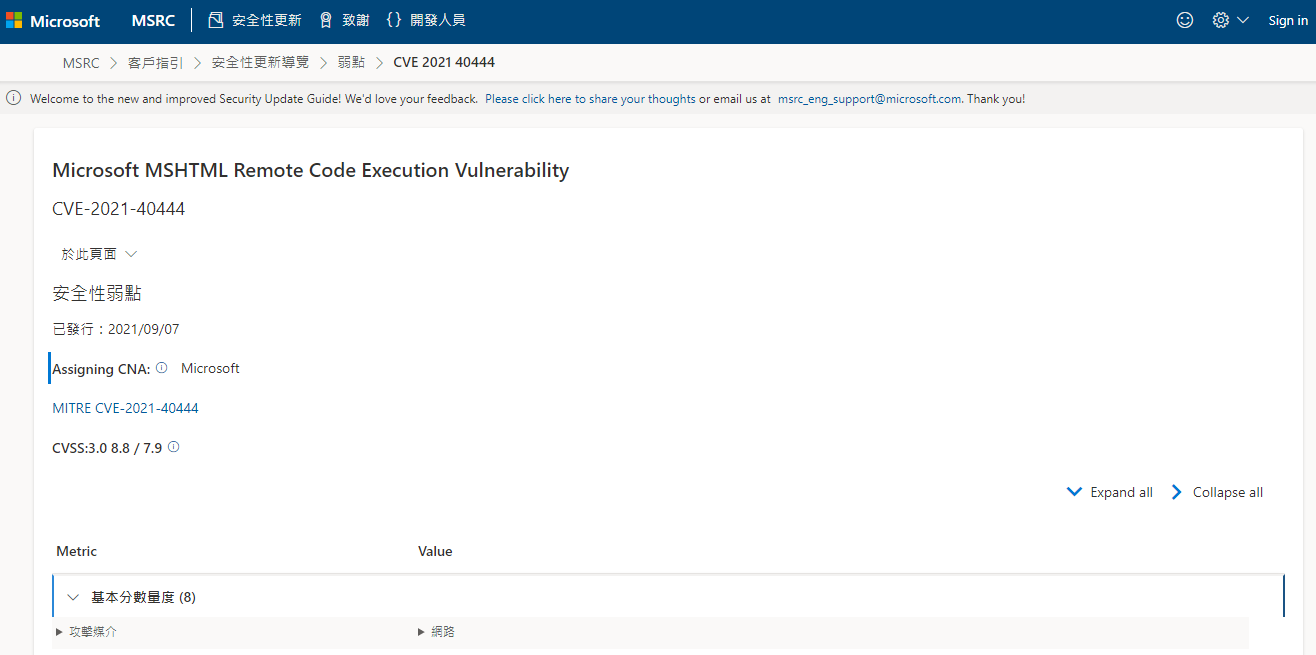Go to the 客戶指引 breadcrumb

(155, 62)
